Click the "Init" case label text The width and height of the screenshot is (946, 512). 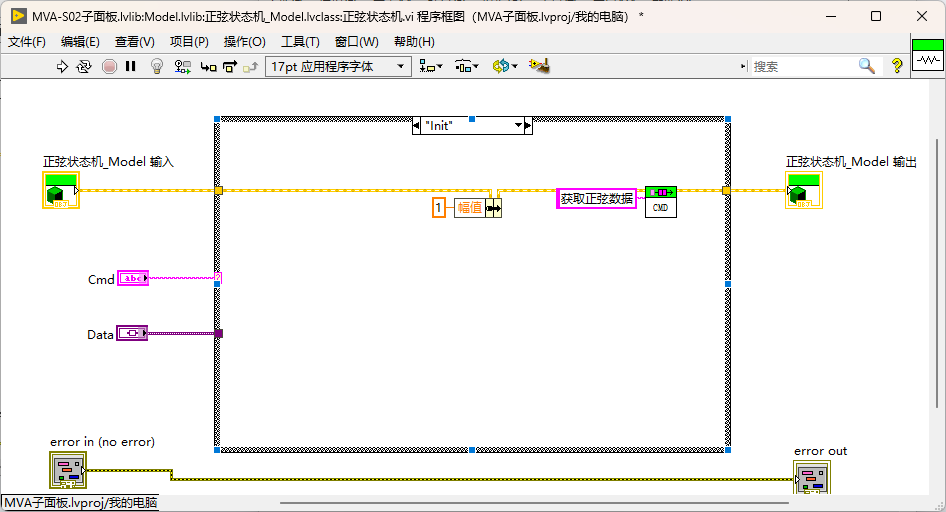pos(439,125)
